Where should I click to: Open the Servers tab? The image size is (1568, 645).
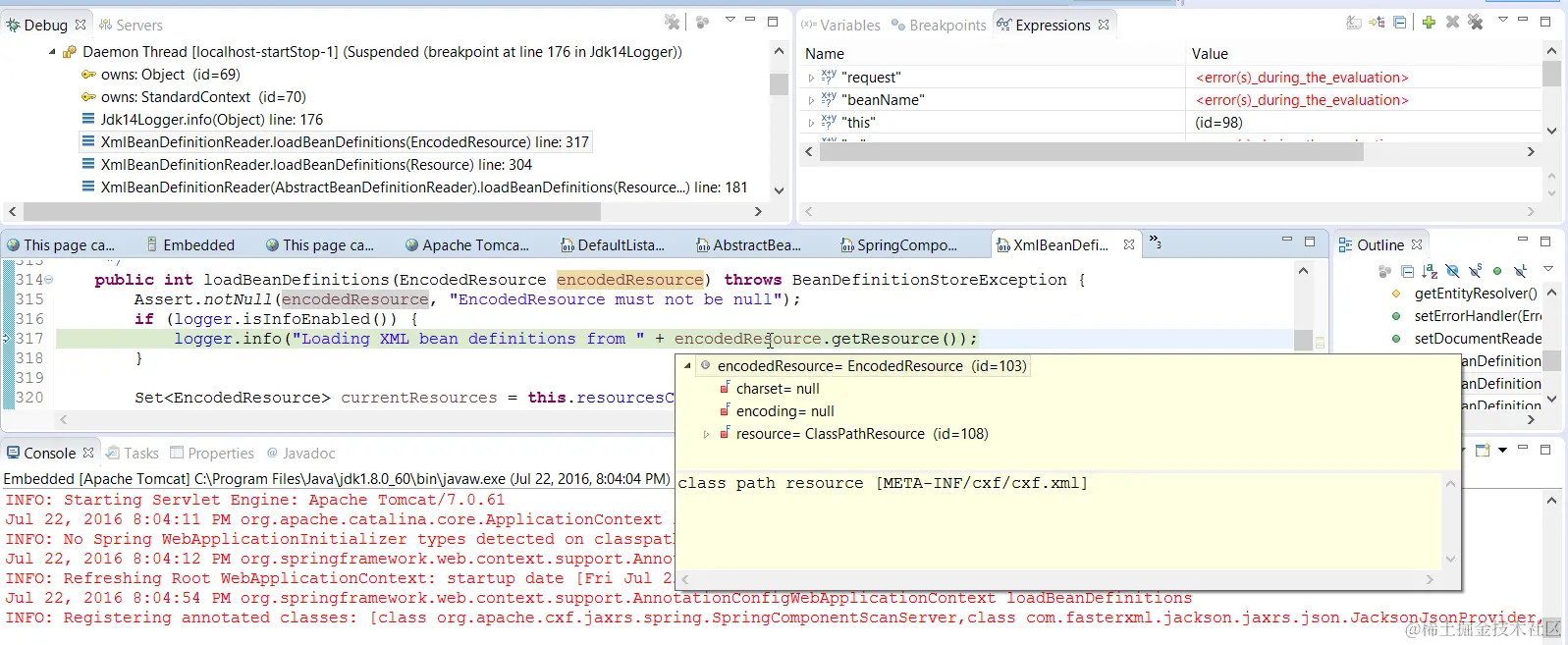pos(131,25)
